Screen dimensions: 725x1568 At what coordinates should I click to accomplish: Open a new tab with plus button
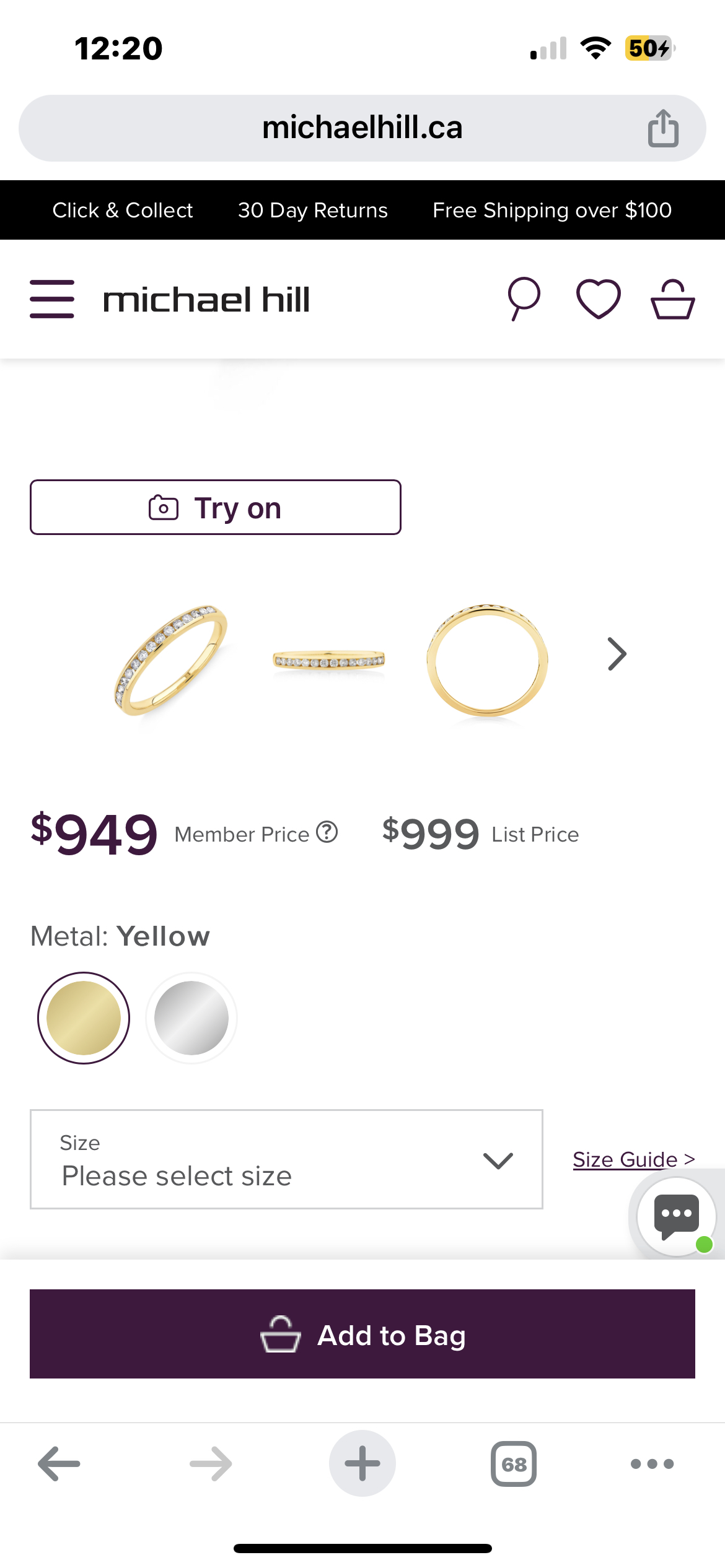362,1464
